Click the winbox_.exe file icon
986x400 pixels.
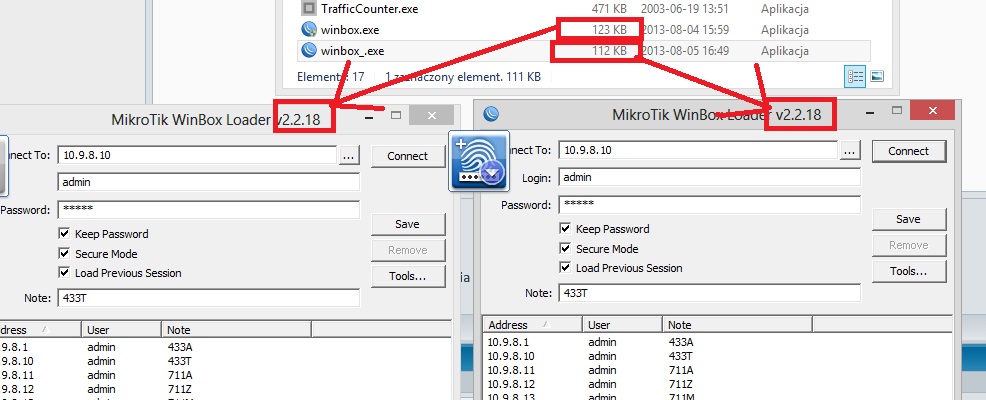pyautogui.click(x=308, y=50)
